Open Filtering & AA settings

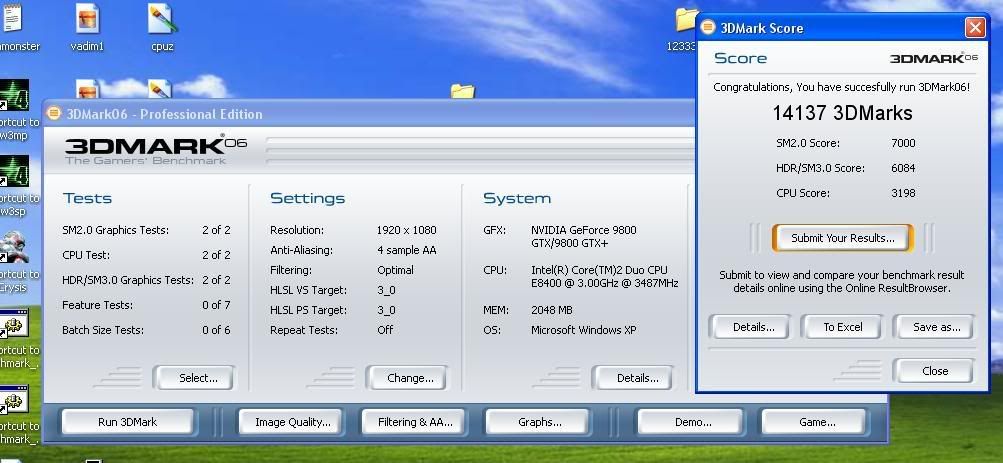(x=415, y=422)
